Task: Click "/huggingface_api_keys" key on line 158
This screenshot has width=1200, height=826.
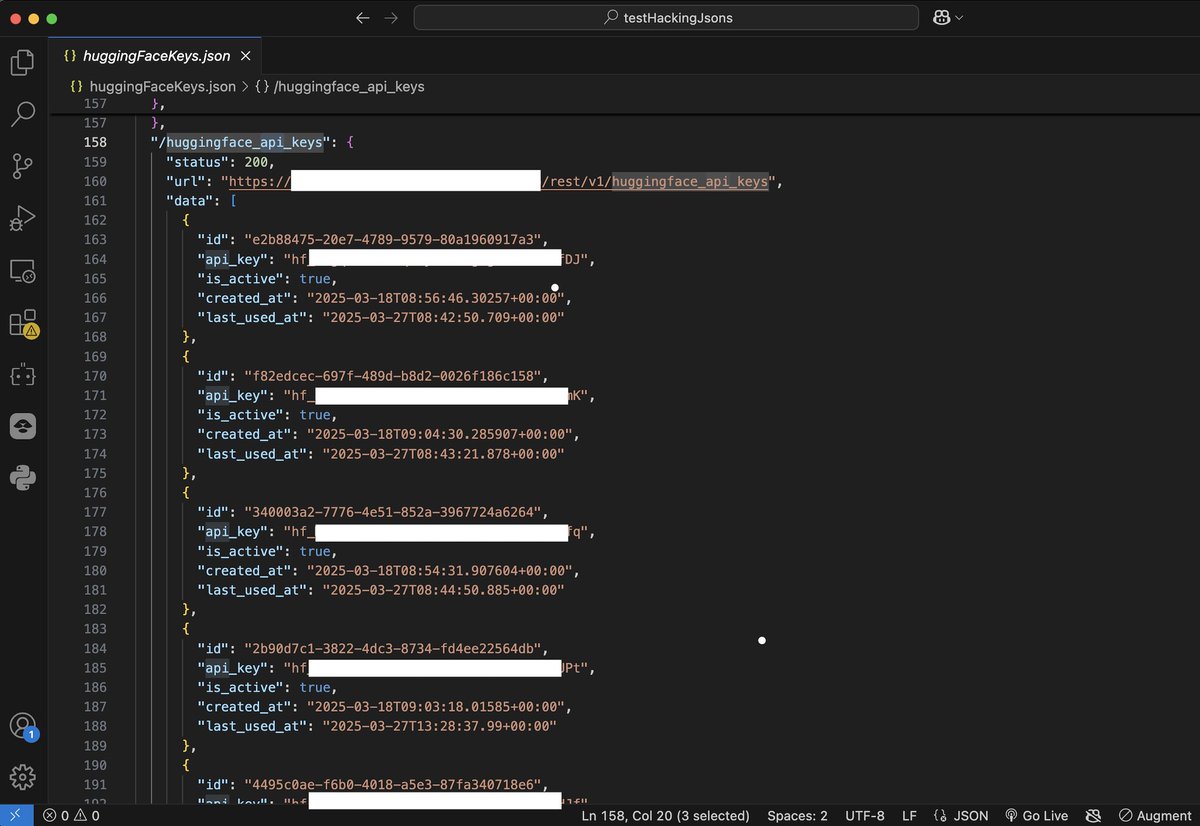Action: click(x=241, y=142)
